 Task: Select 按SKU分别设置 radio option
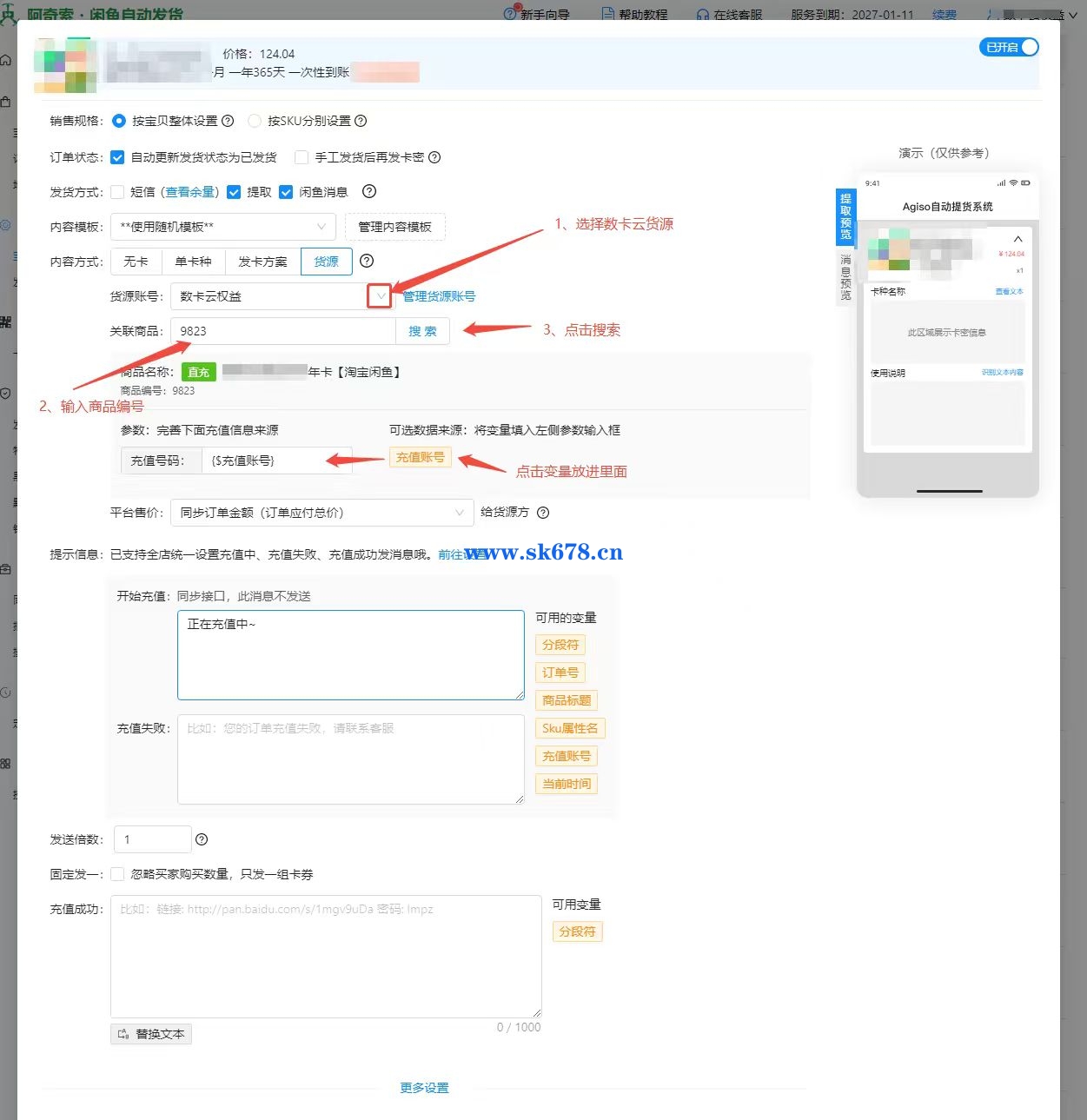point(255,121)
